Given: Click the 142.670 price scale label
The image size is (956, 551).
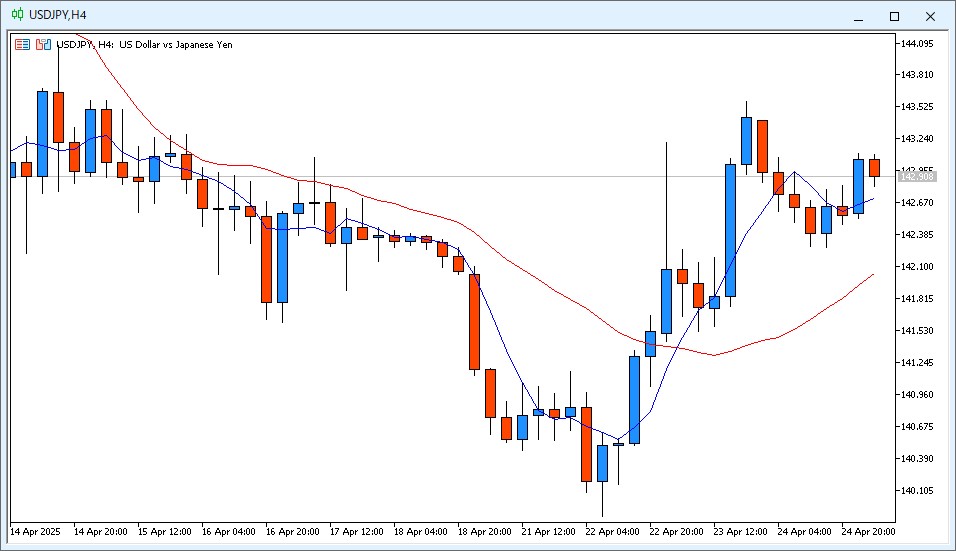Looking at the screenshot, I should tap(917, 202).
